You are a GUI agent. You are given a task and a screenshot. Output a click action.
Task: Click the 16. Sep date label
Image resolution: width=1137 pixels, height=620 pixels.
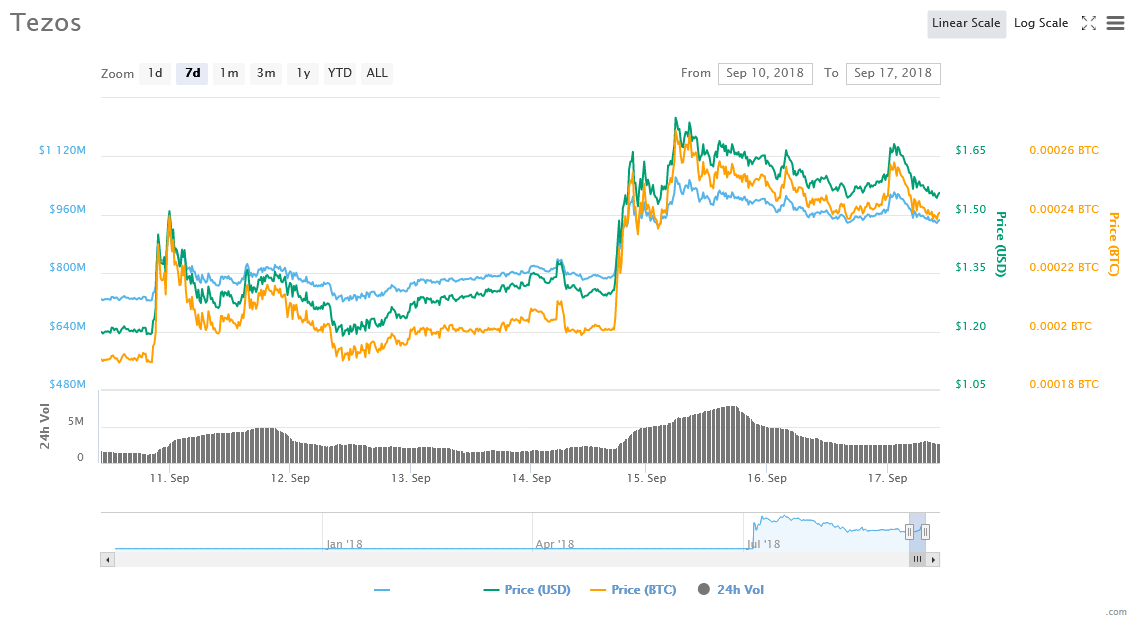coord(766,479)
